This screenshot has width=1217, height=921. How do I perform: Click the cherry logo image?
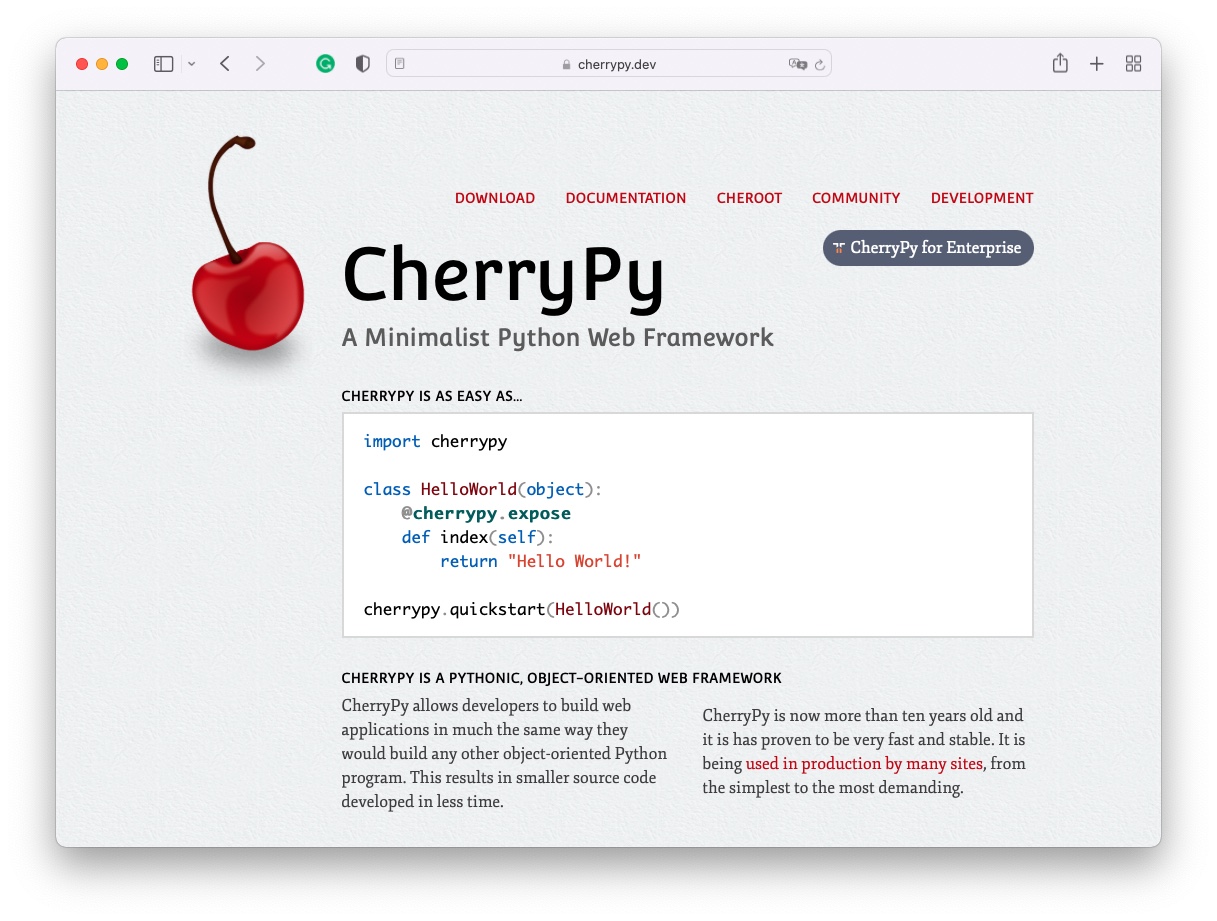[246, 245]
